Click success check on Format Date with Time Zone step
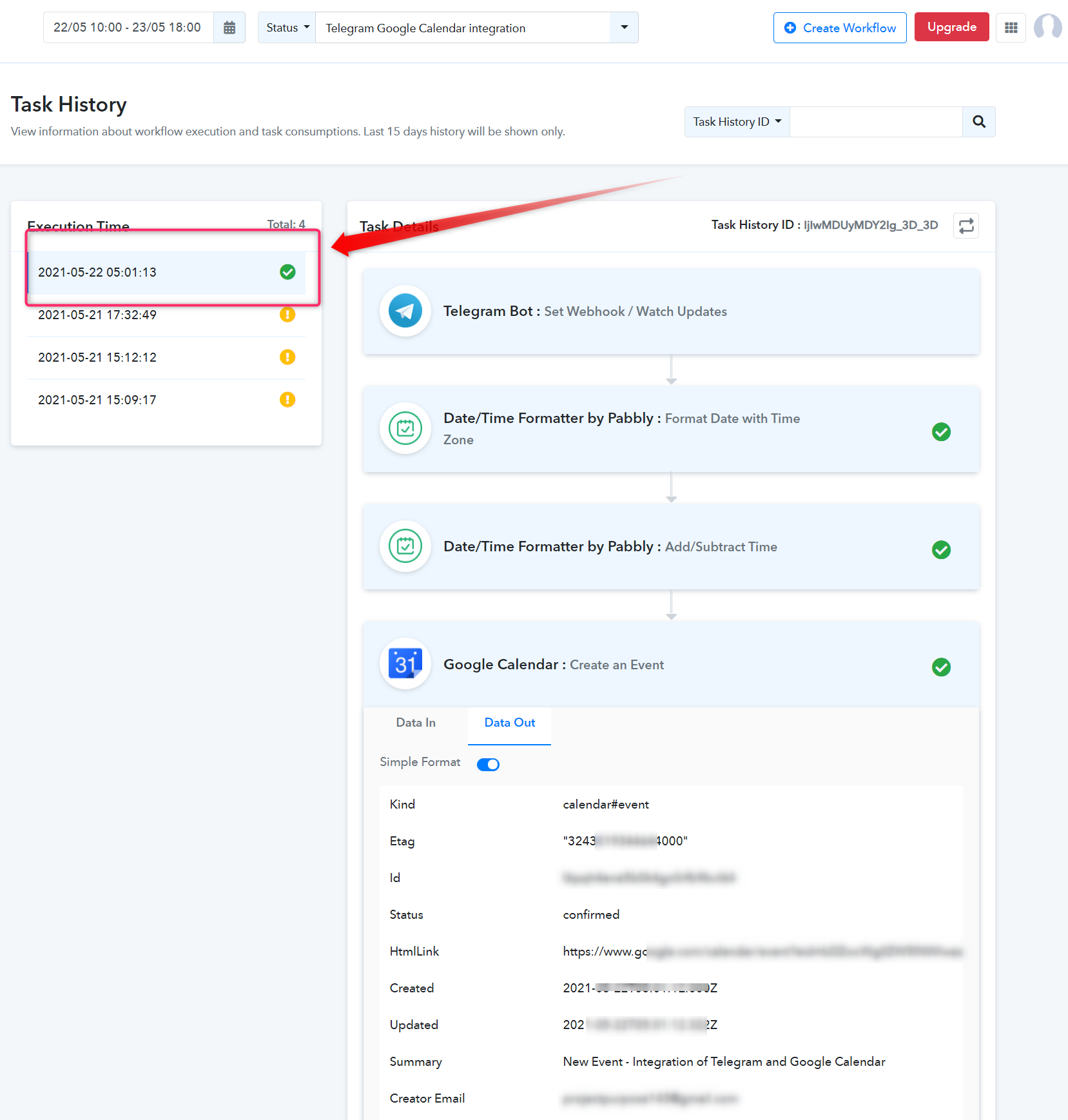Viewport: 1068px width, 1120px height. 941,432
